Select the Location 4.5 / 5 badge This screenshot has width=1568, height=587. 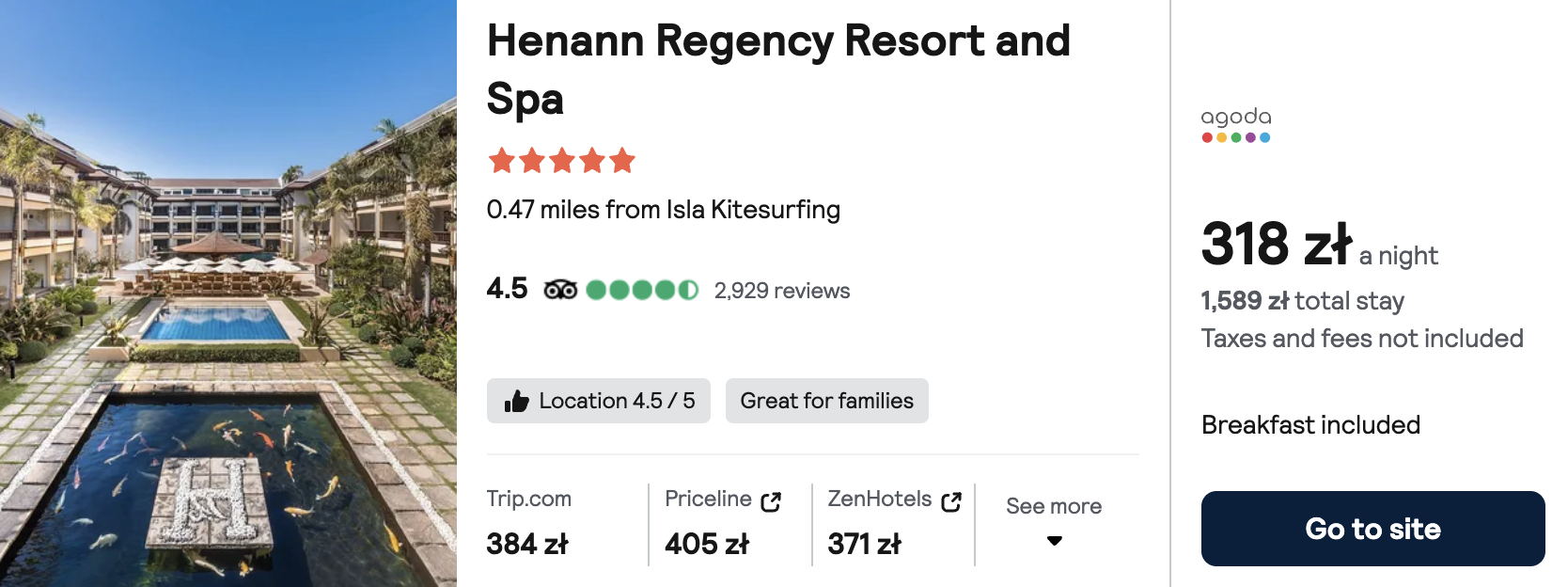point(599,401)
